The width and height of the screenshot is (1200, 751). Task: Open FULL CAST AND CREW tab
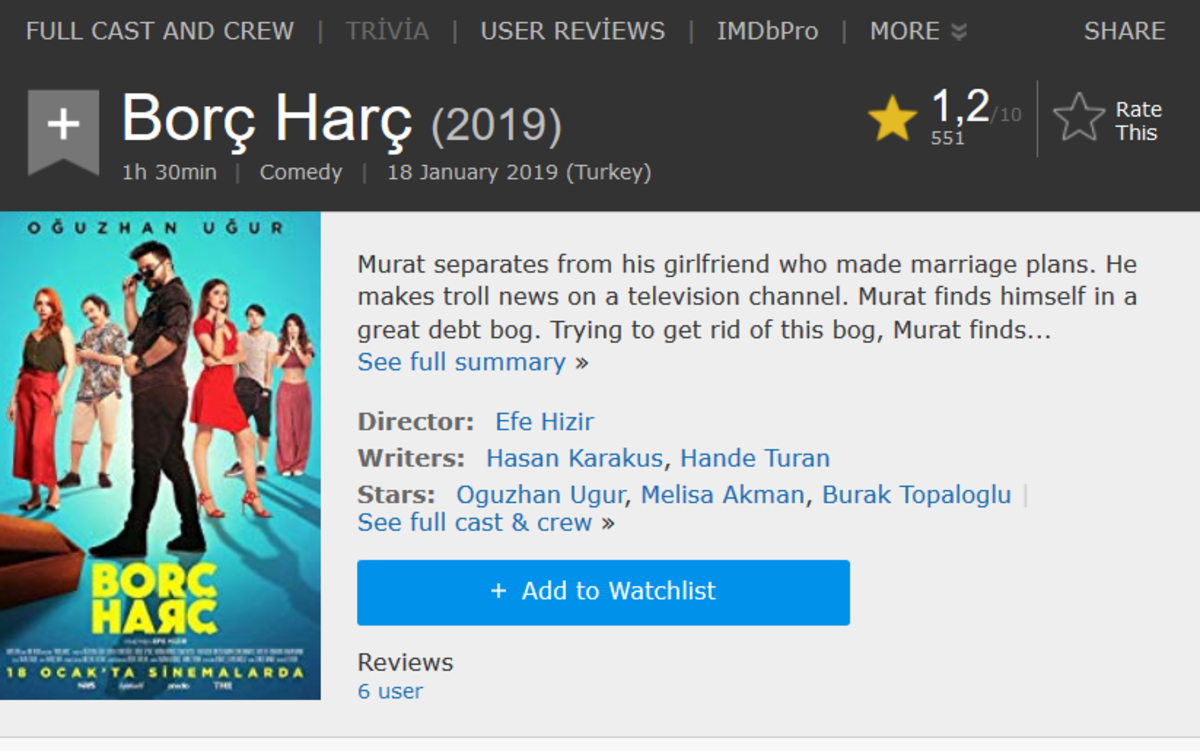(160, 31)
